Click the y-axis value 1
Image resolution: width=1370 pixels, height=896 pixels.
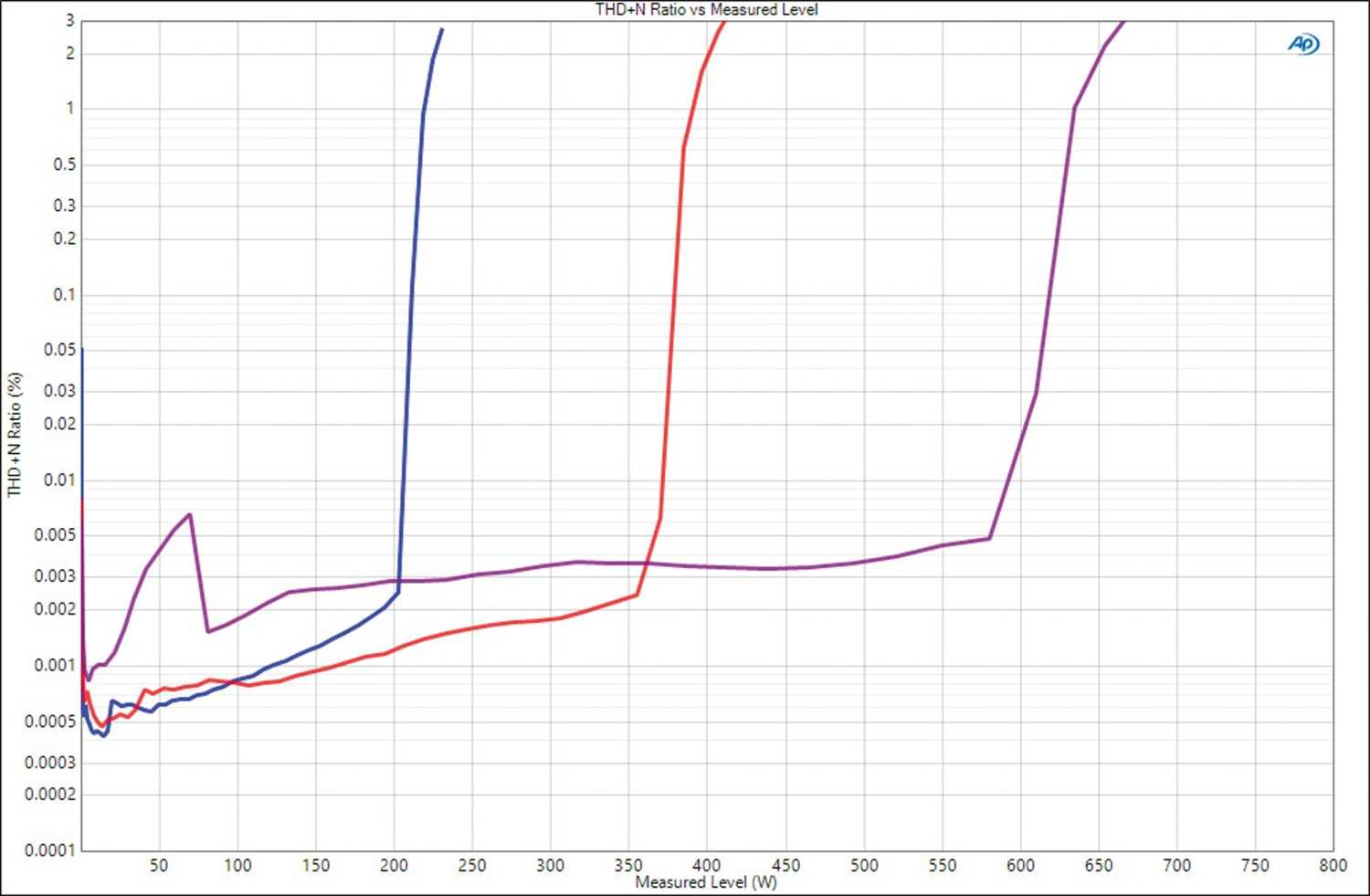70,109
